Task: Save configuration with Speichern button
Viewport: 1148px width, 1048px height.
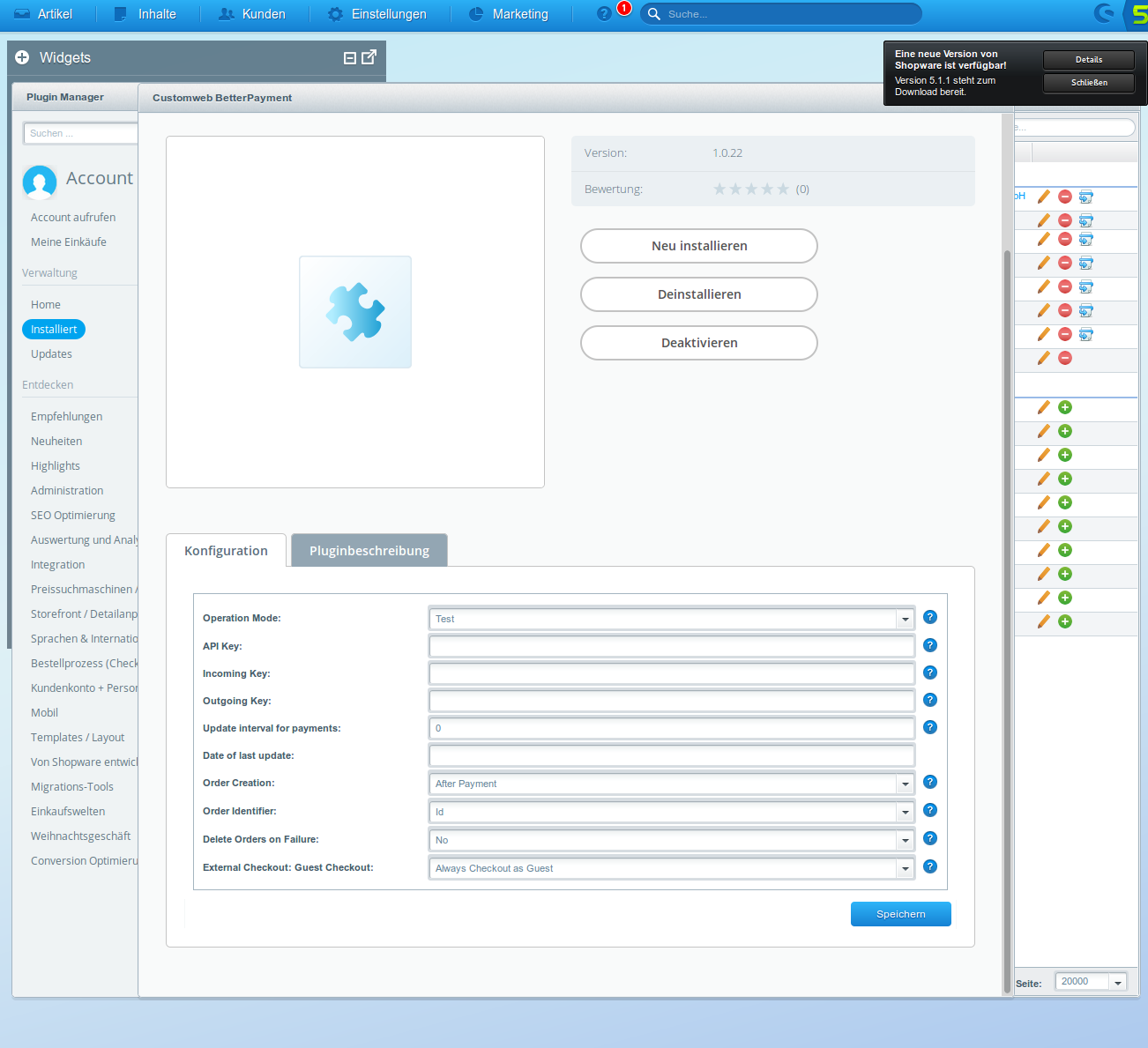Action: [x=900, y=914]
